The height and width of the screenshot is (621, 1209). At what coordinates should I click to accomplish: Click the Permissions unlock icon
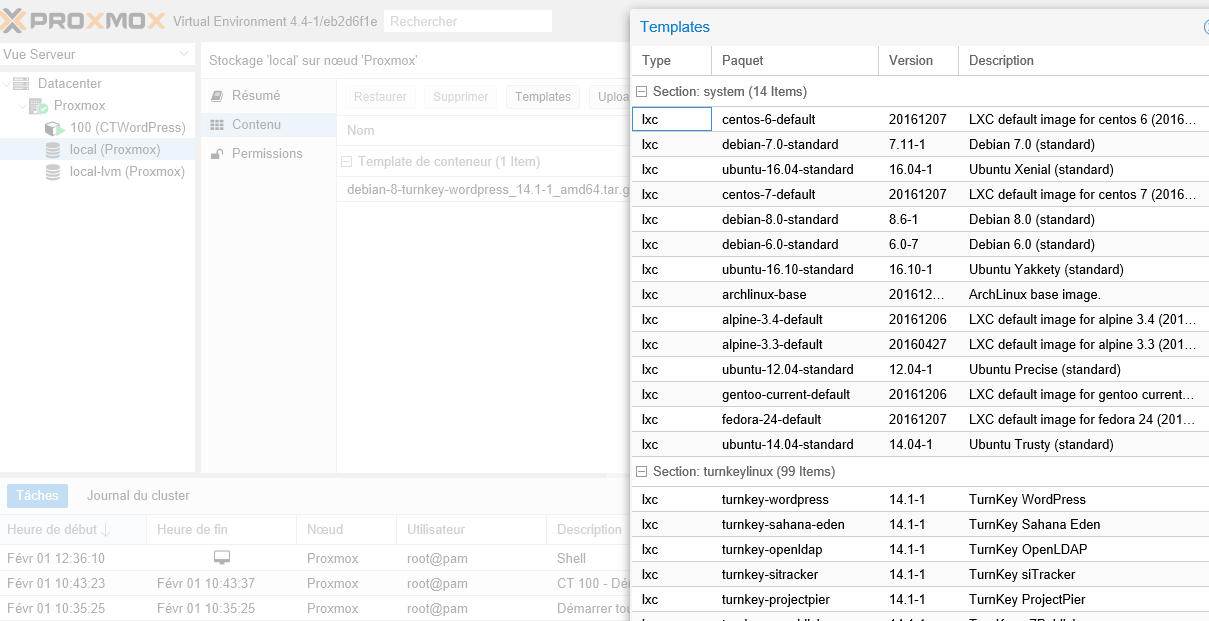click(x=217, y=154)
